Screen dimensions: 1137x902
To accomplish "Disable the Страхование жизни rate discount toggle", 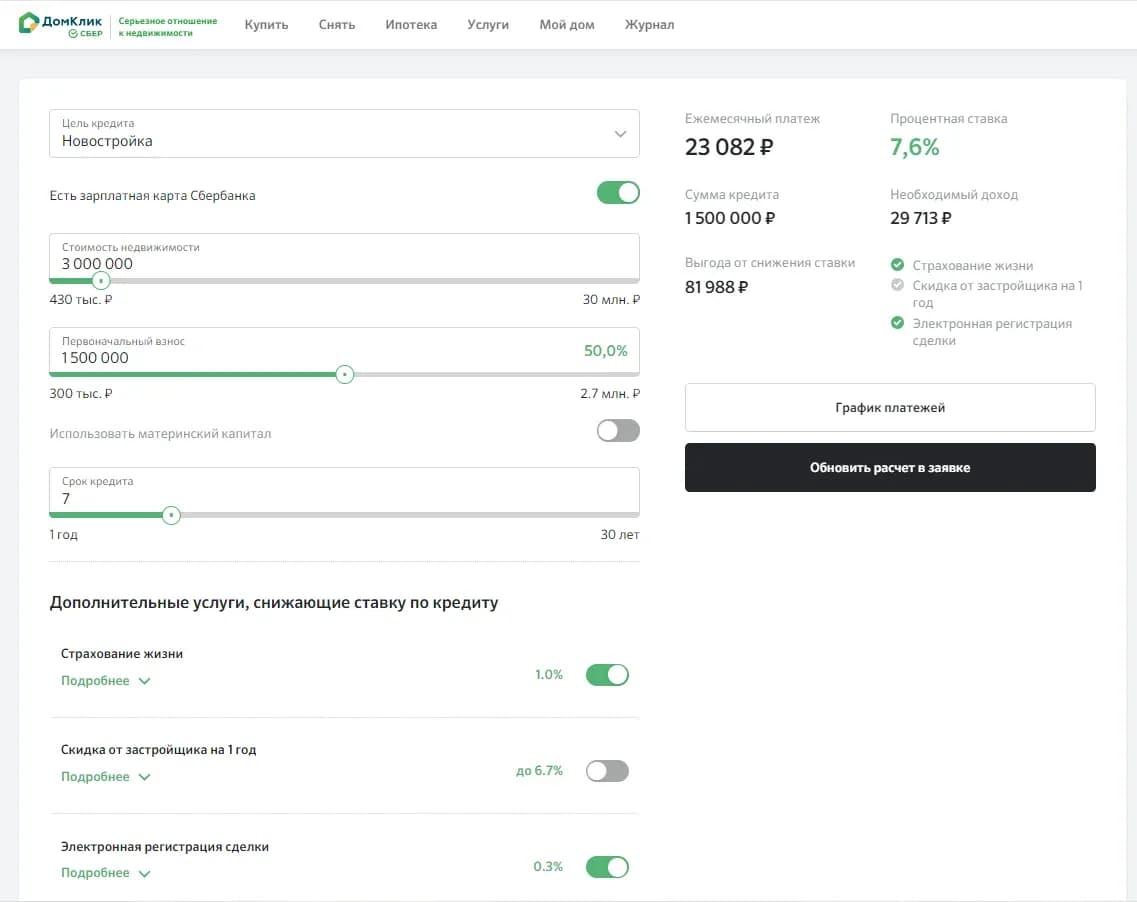I will point(607,675).
